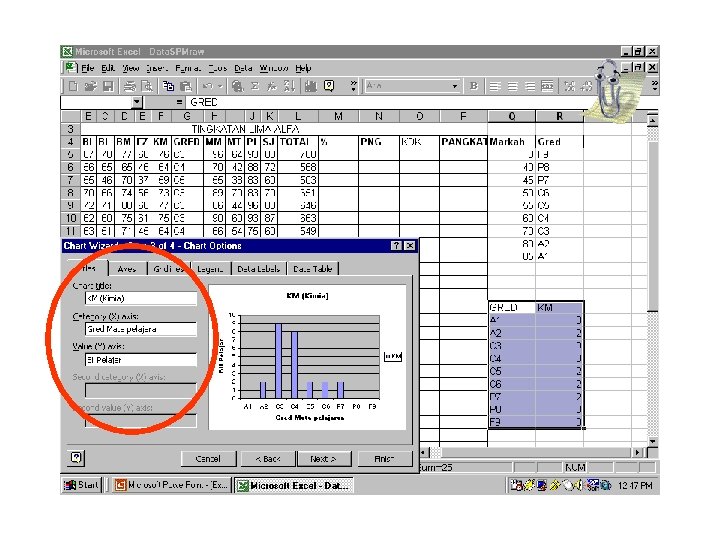Click the AutoSum sigma icon
720x540 pixels.
coord(255,86)
